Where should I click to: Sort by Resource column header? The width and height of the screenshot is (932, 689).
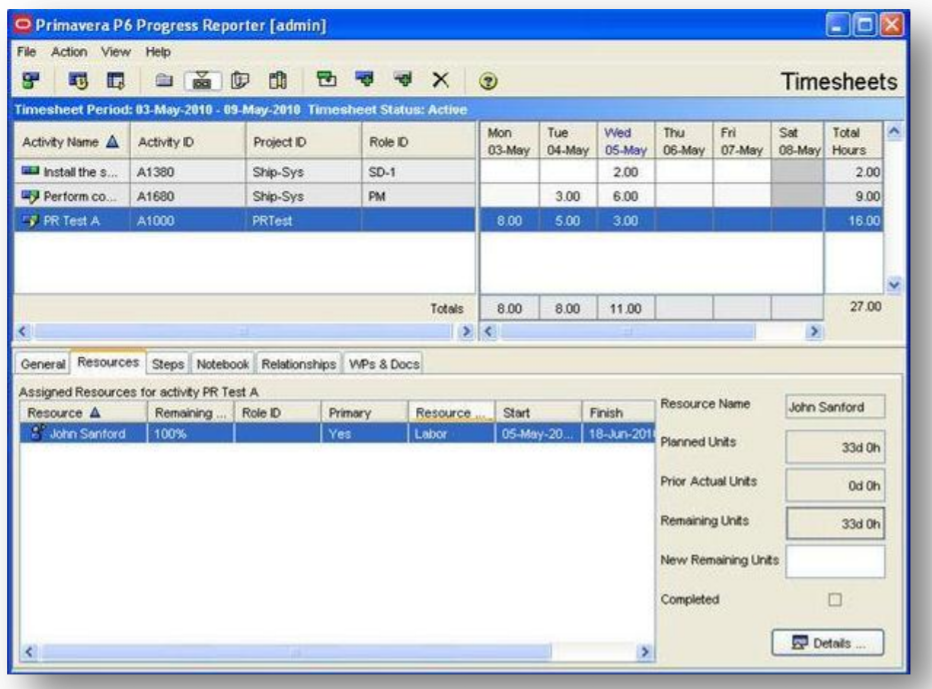coord(83,413)
